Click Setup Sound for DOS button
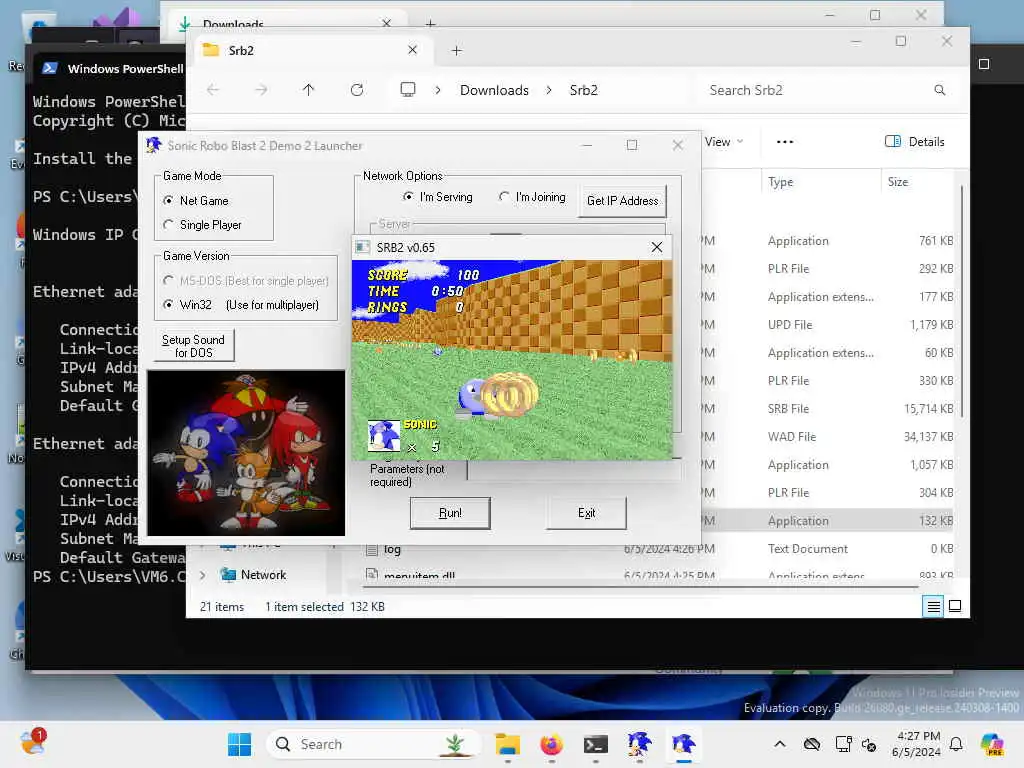Viewport: 1024px width, 768px height. tap(193, 346)
